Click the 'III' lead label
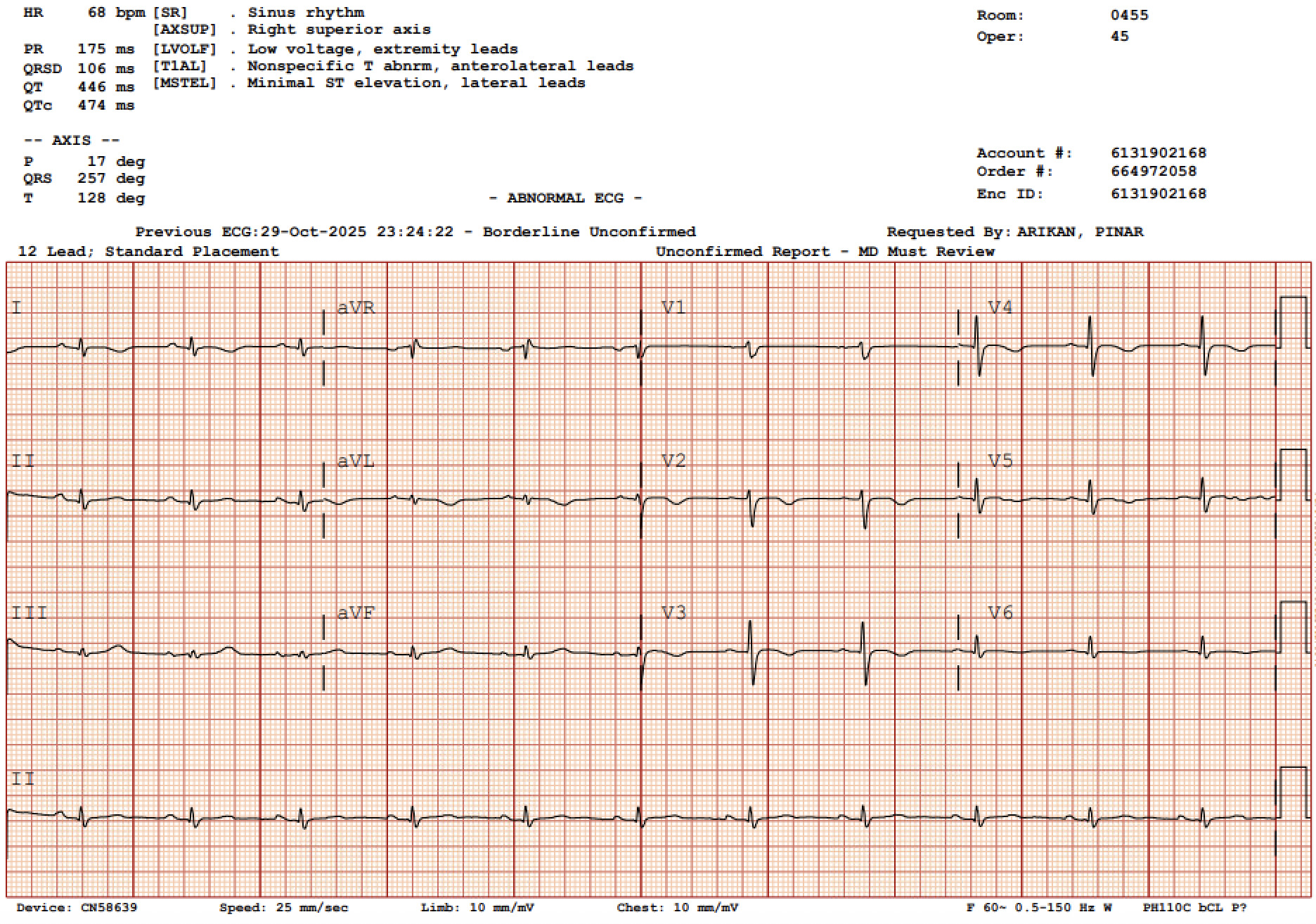1316x924 pixels. pos(30,613)
